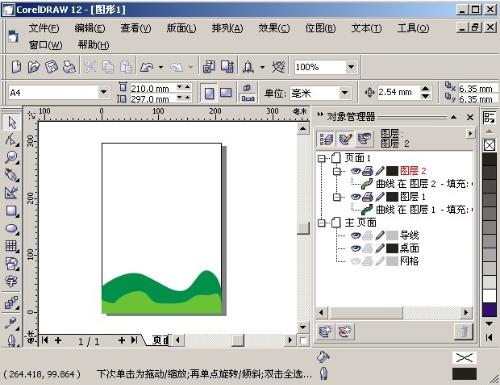Select the Freehand pen tool

point(12,175)
